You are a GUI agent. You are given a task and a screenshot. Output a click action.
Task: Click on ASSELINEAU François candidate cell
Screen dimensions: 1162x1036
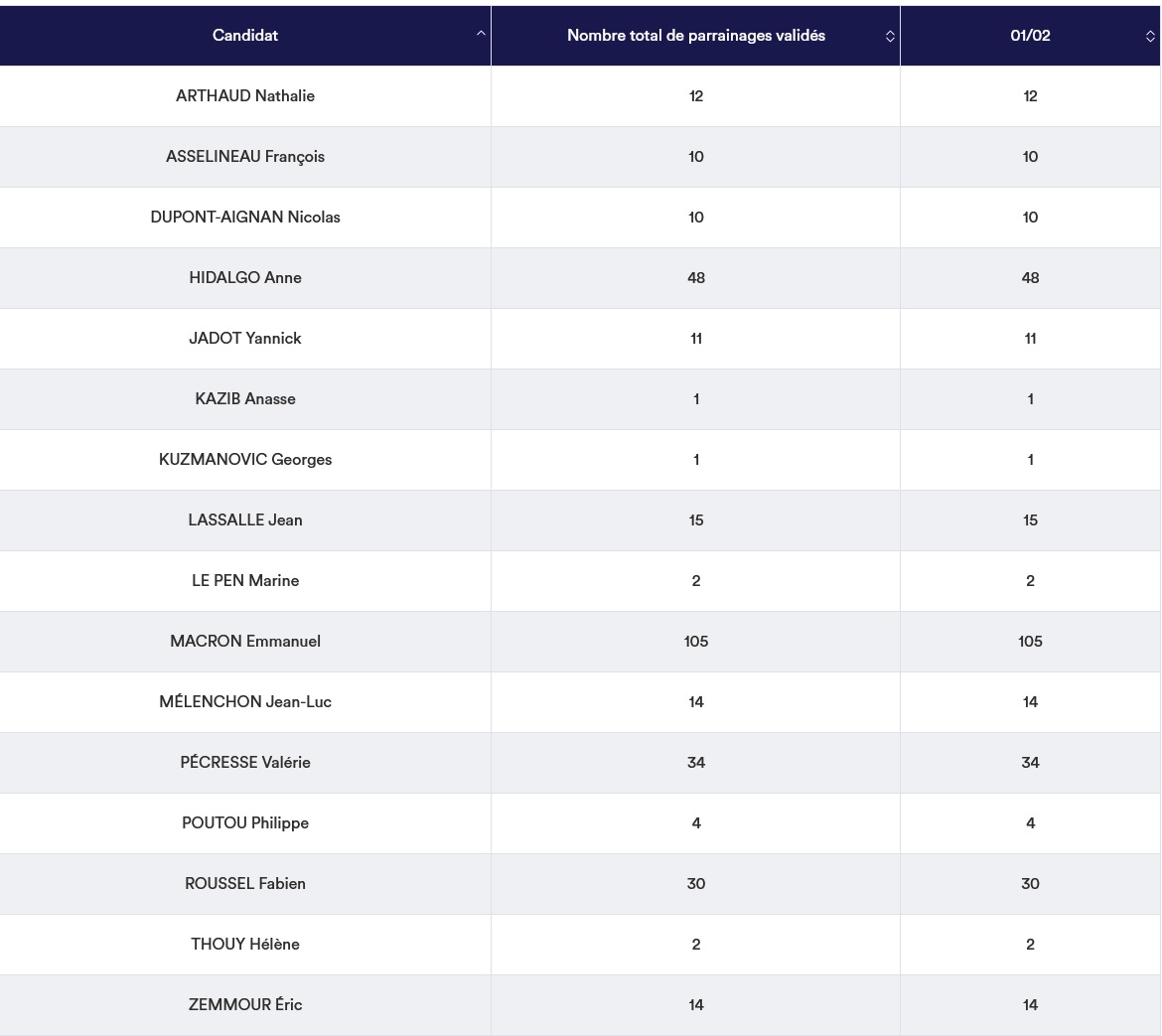click(x=245, y=157)
